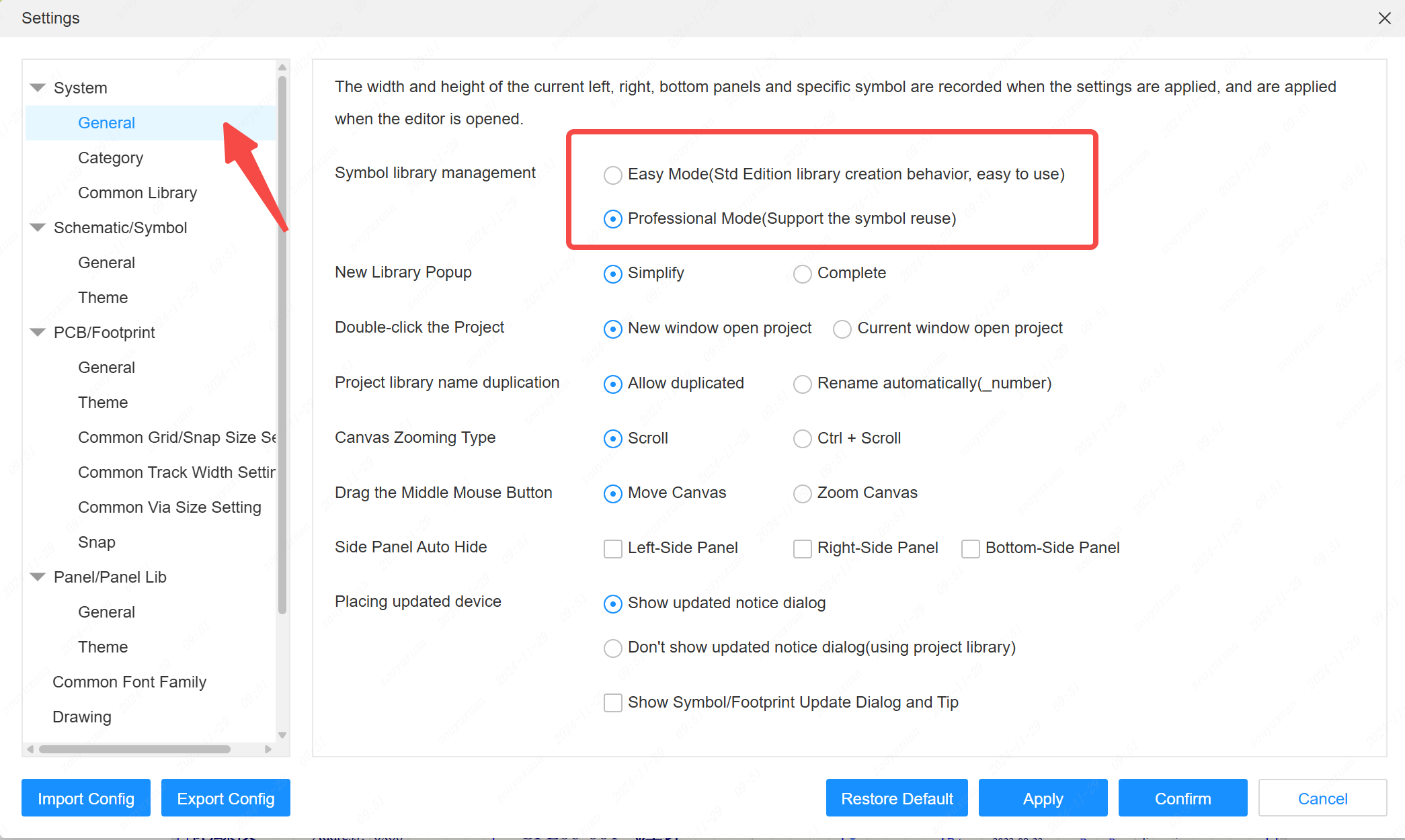This screenshot has height=840, width=1405.
Task: Click the Apply button
Action: click(1043, 798)
